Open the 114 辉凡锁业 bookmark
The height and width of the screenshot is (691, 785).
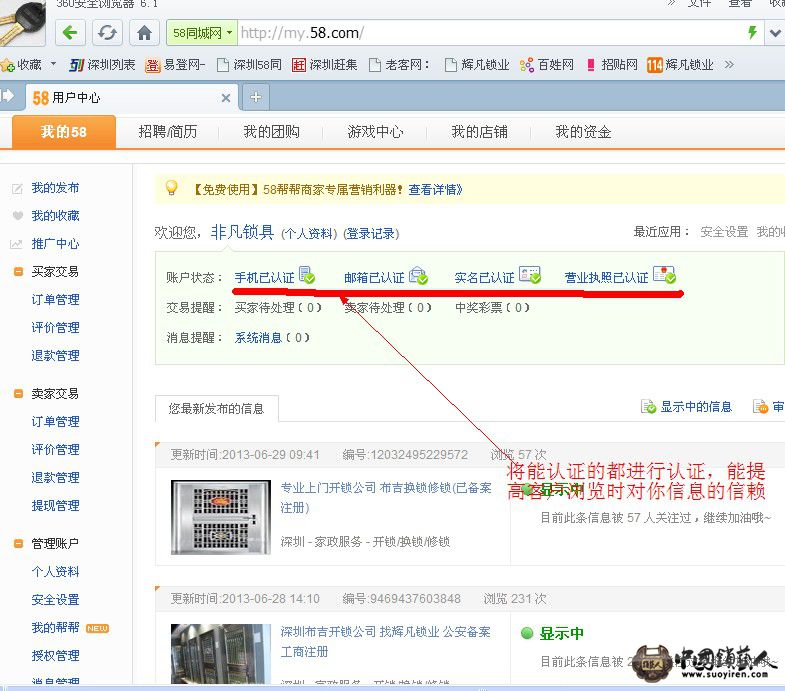tap(680, 65)
